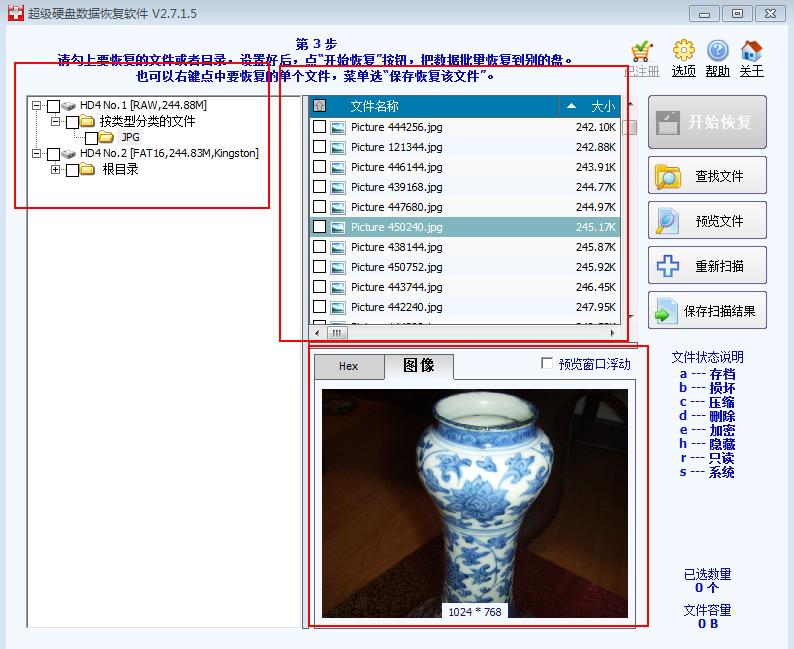Viewport: 794px width, 649px height.
Task: Click the file list scroll-right arrow
Action: tap(612, 333)
